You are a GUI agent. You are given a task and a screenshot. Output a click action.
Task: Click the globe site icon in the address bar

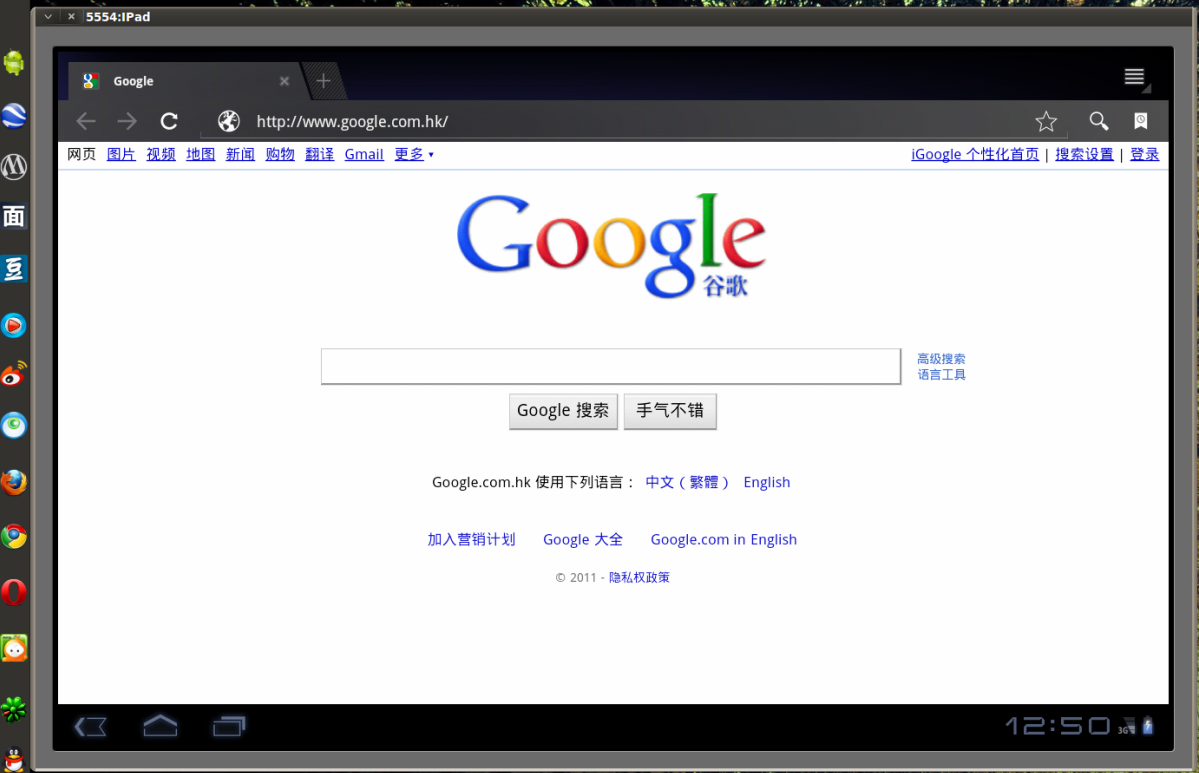[x=229, y=121]
